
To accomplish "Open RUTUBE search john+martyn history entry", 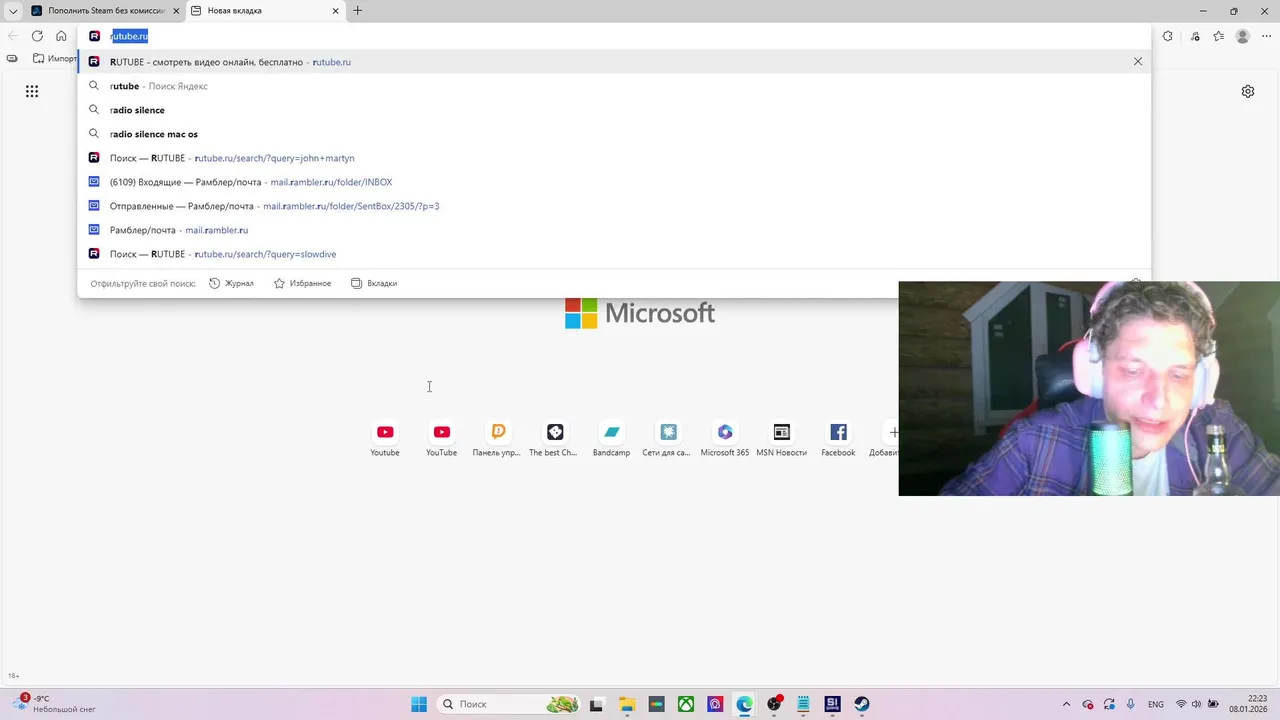I will point(614,158).
